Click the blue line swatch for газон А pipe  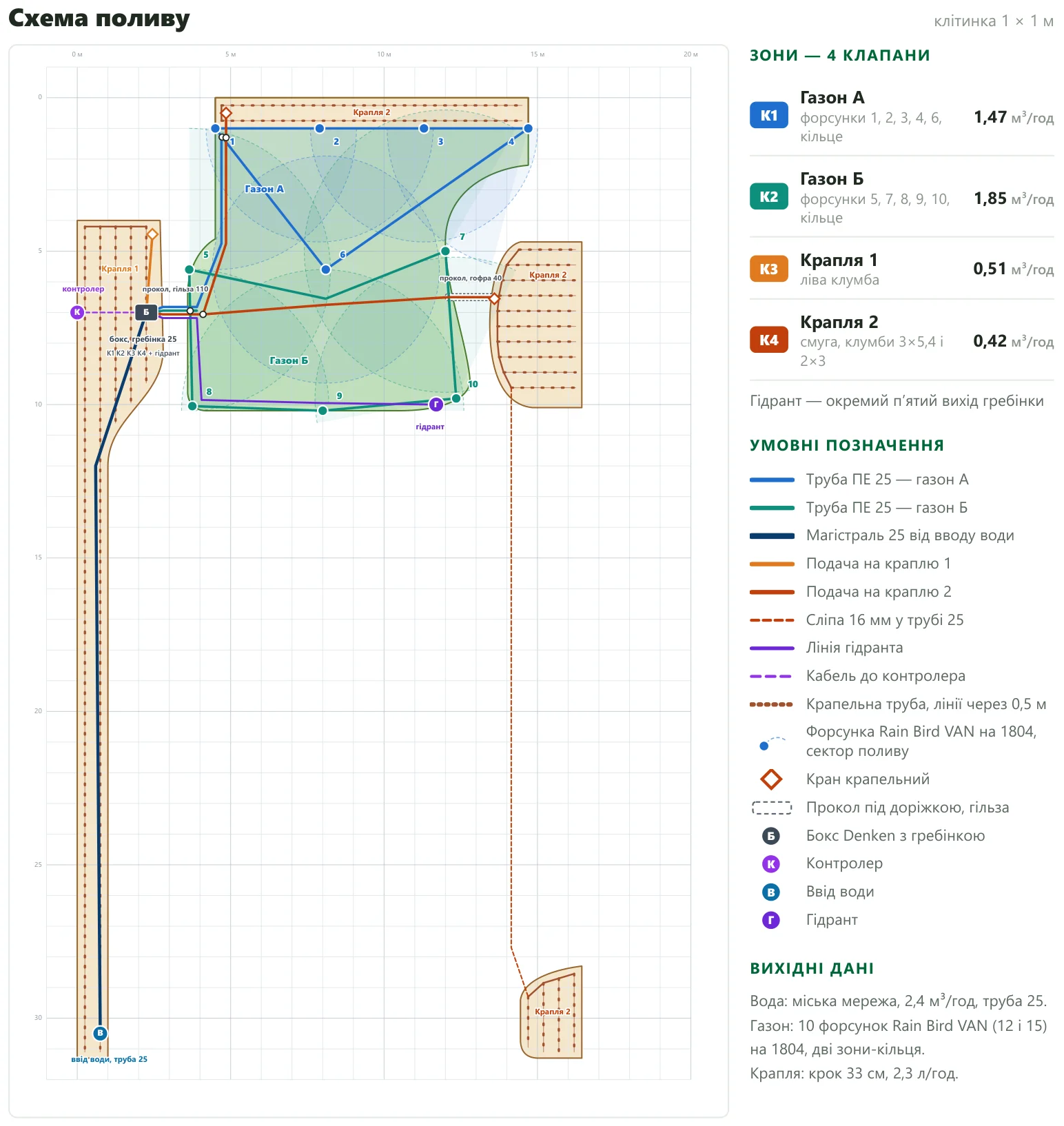click(772, 480)
